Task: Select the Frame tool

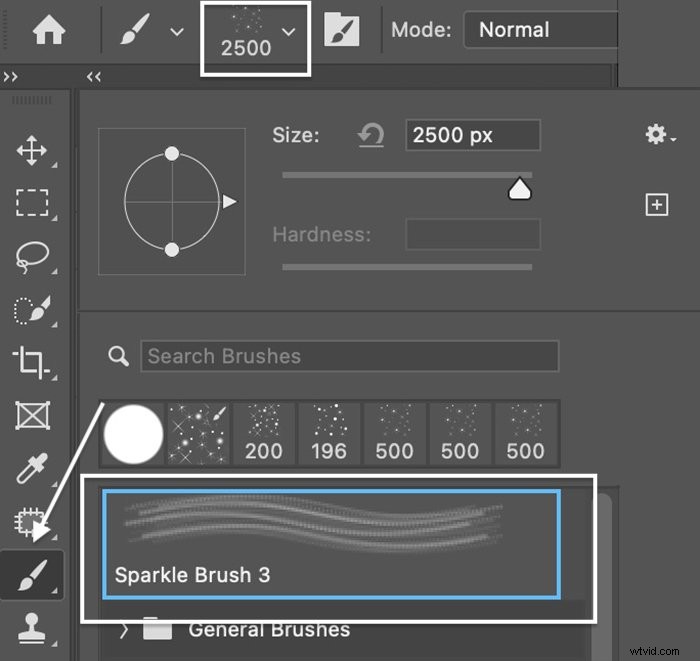Action: [x=32, y=416]
